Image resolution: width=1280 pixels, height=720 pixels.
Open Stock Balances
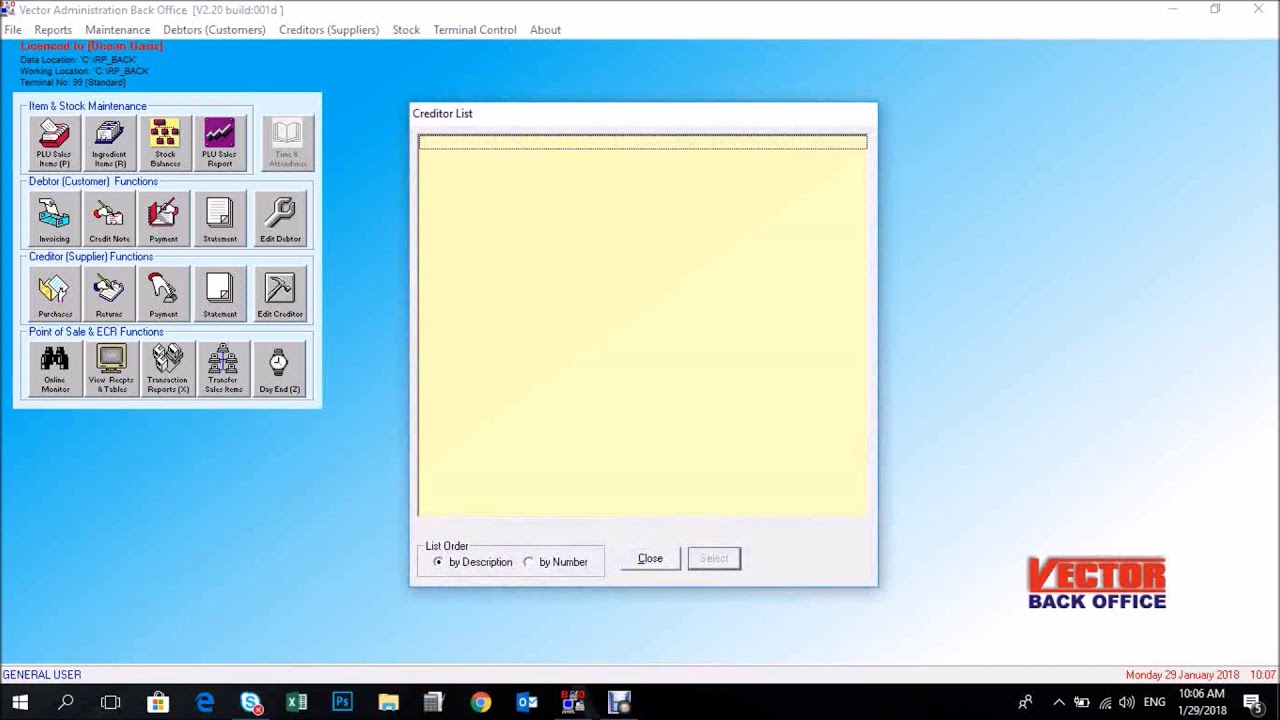click(165, 143)
